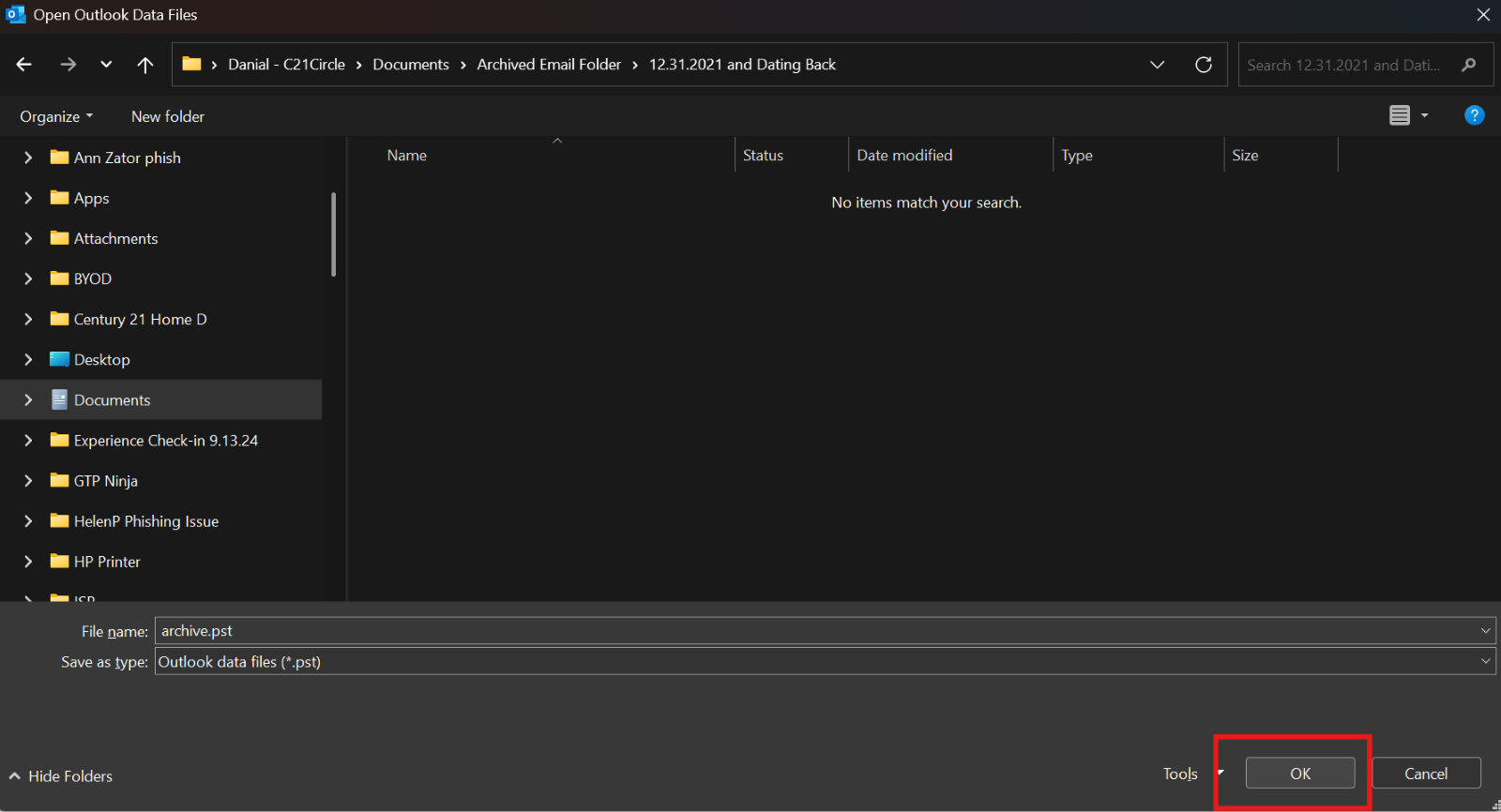Expand the Attachments folder tree node
1501x812 pixels.
click(28, 238)
